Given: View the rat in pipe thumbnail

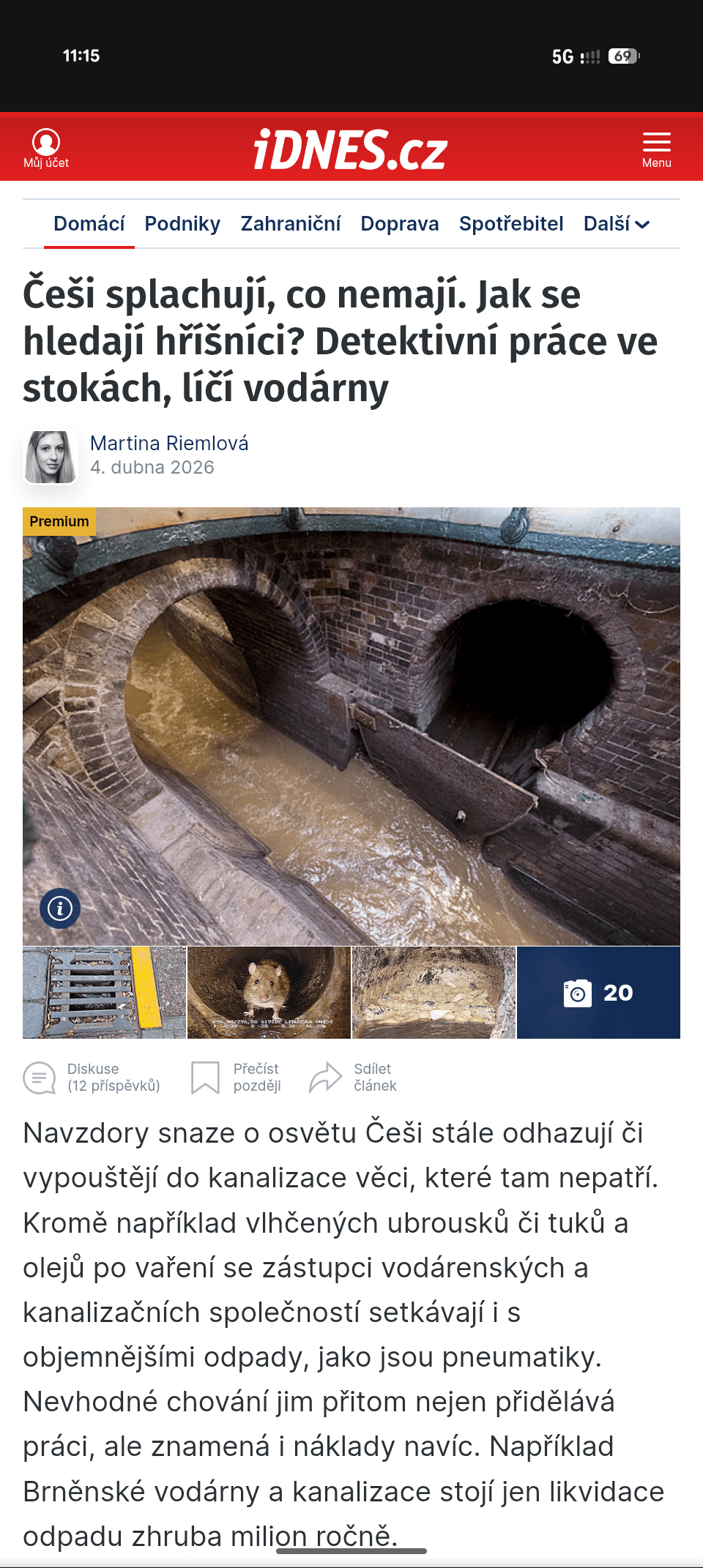Looking at the screenshot, I should (x=269, y=993).
